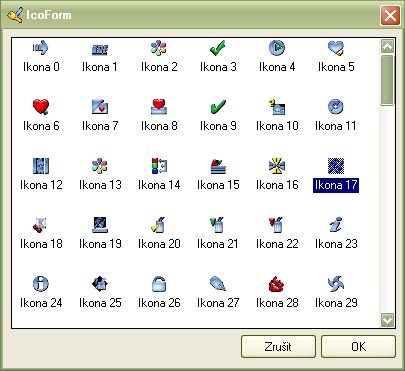
Task: Select the yellow cross icon above Ikona 16
Action: coord(277,166)
